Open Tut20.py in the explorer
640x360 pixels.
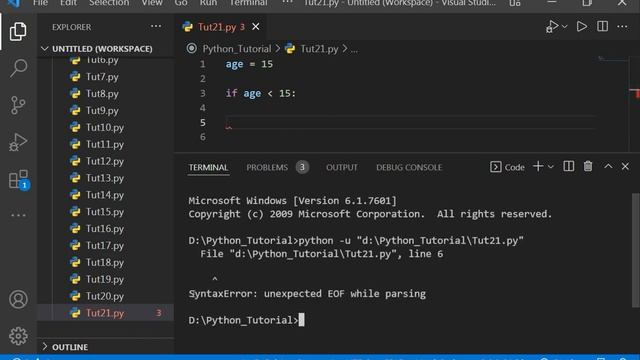coord(104,296)
